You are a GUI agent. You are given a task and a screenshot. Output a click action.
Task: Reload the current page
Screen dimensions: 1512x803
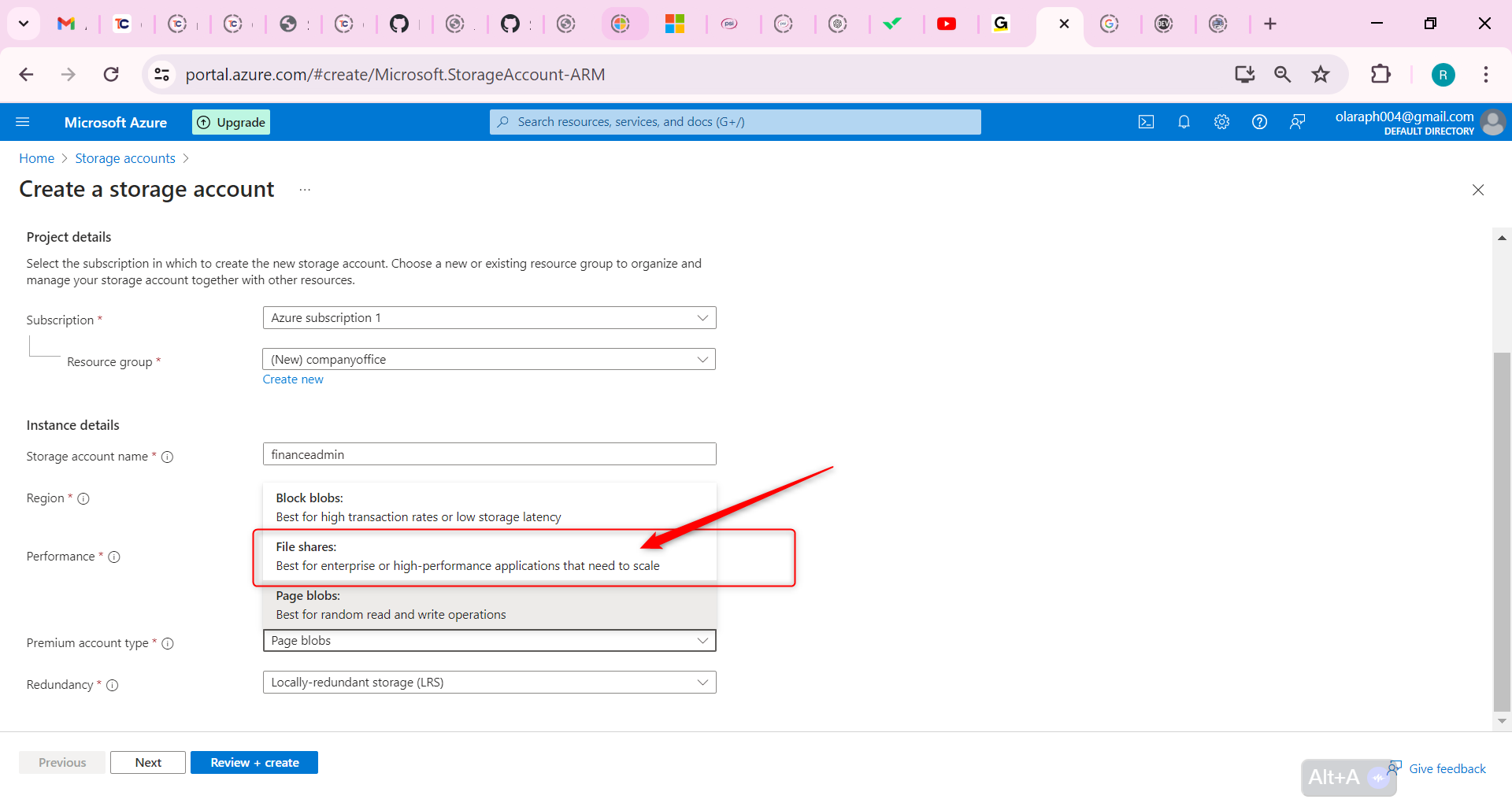tap(111, 75)
